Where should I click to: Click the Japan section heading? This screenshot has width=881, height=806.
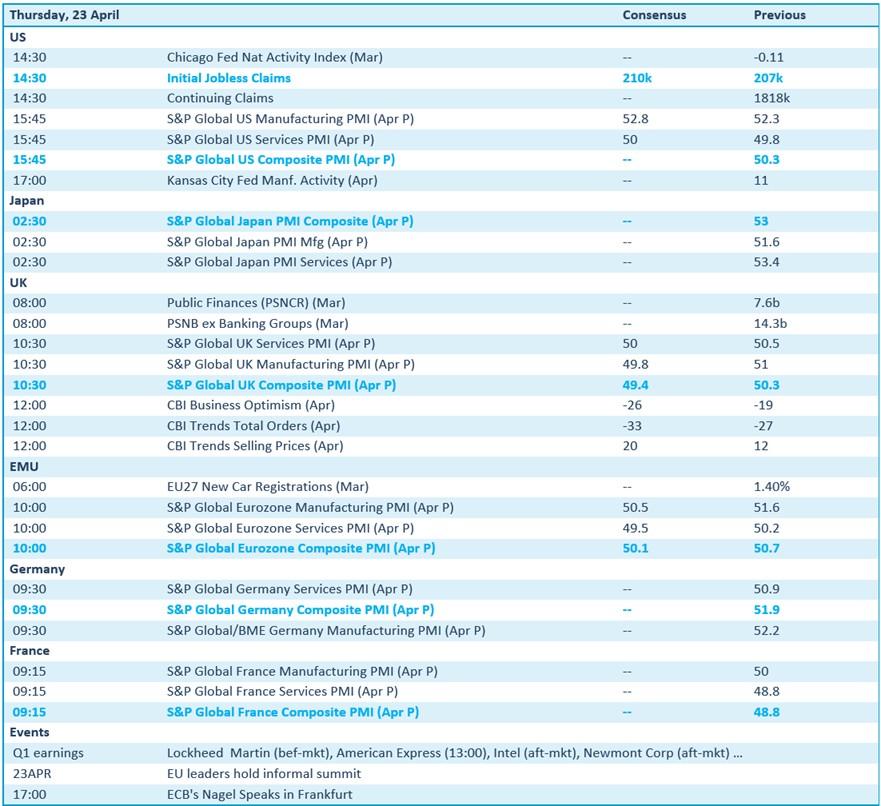pyautogui.click(x=27, y=200)
